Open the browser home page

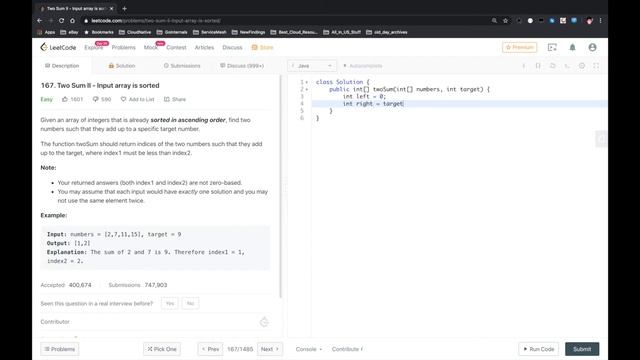click(72, 20)
